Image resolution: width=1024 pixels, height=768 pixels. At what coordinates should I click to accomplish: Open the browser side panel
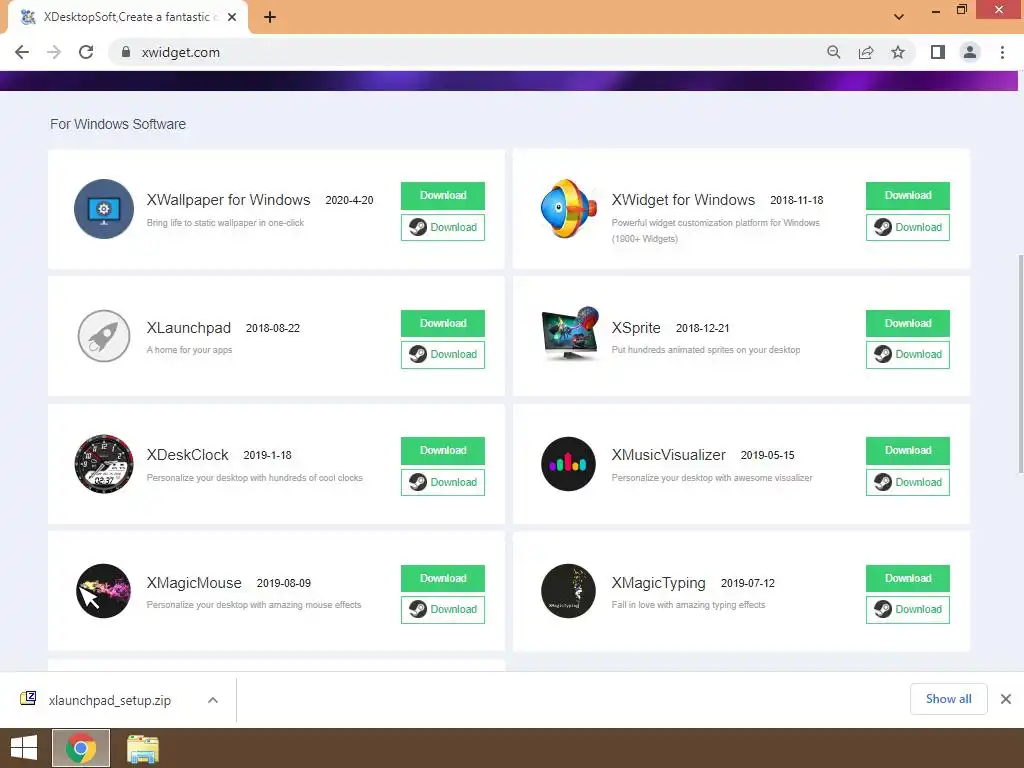coord(938,52)
